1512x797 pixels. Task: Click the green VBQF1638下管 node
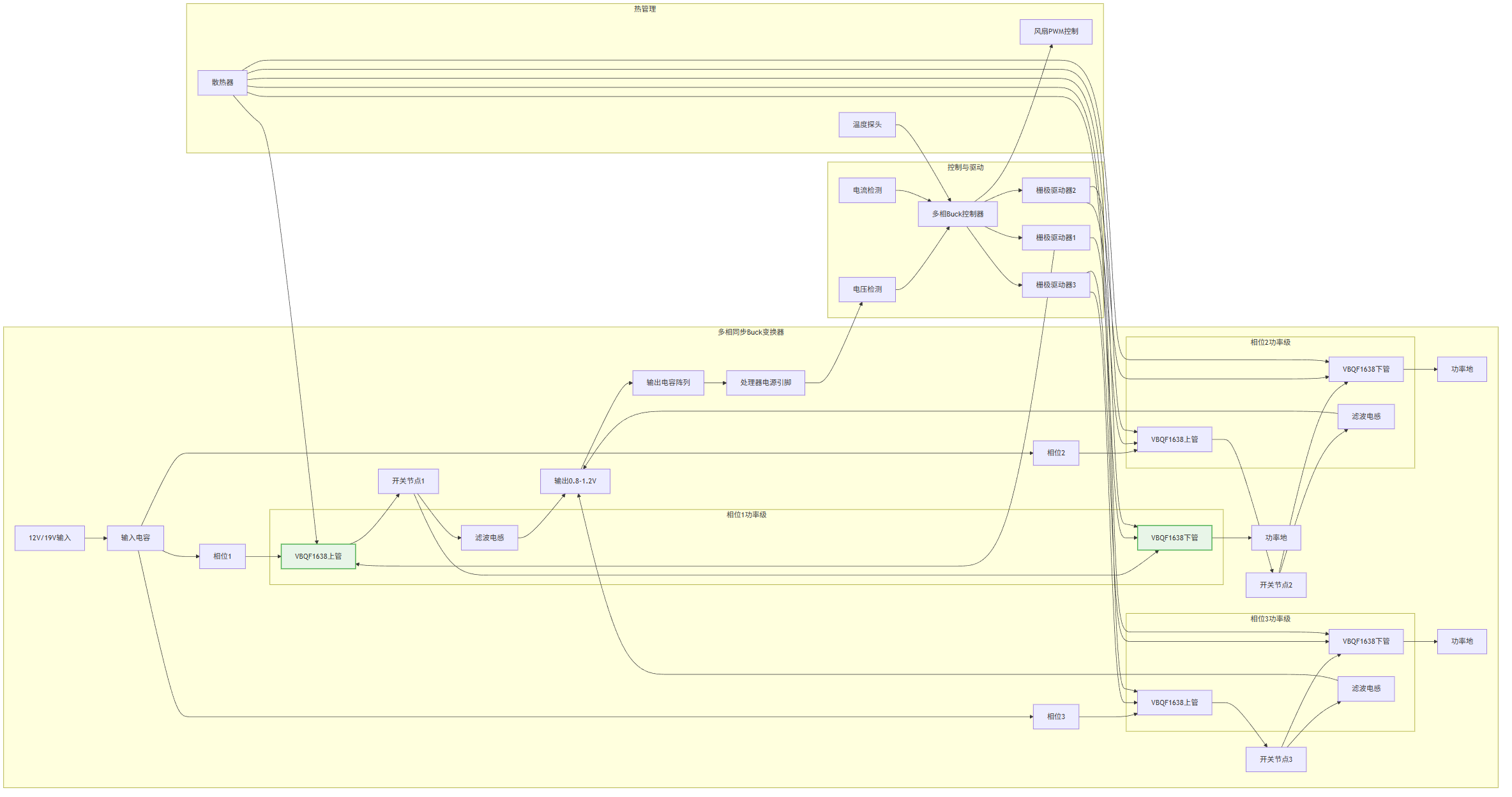click(x=1174, y=538)
